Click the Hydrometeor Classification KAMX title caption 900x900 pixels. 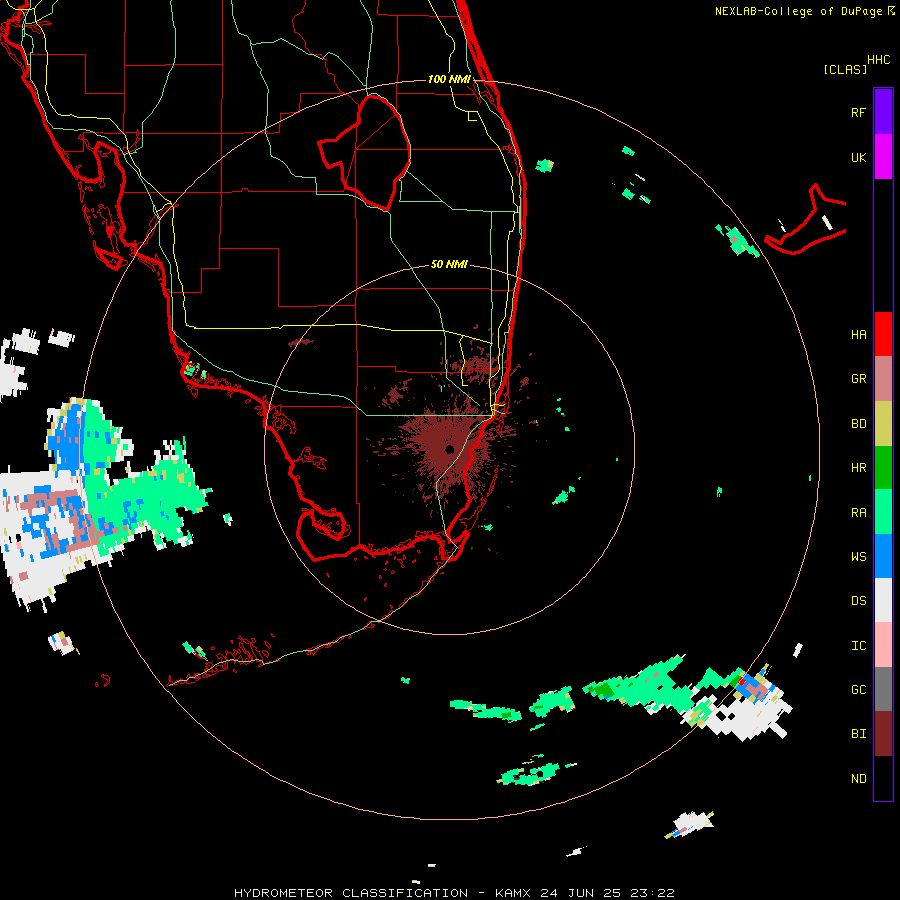(x=454, y=893)
